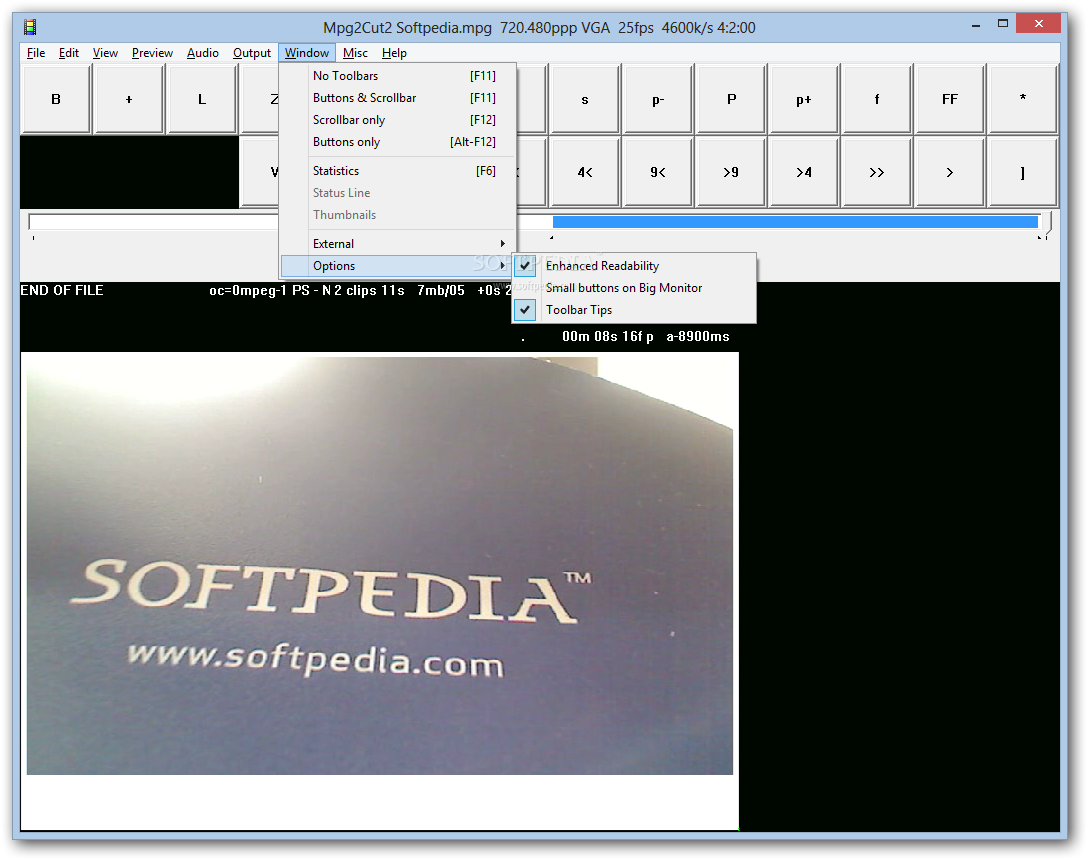Click the 00m 08s 16f p timecode
This screenshot has width=1088, height=860.
pos(608,337)
